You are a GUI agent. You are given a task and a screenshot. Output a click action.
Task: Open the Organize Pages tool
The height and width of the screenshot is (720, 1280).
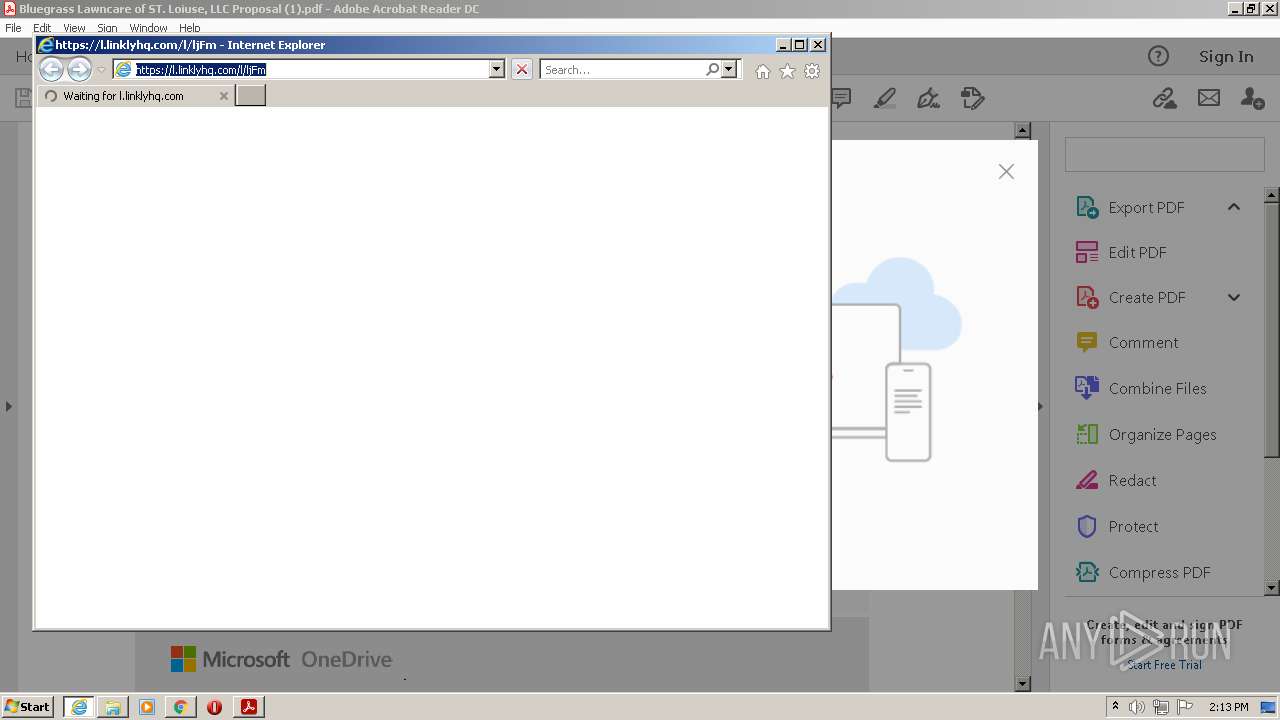click(x=1161, y=434)
